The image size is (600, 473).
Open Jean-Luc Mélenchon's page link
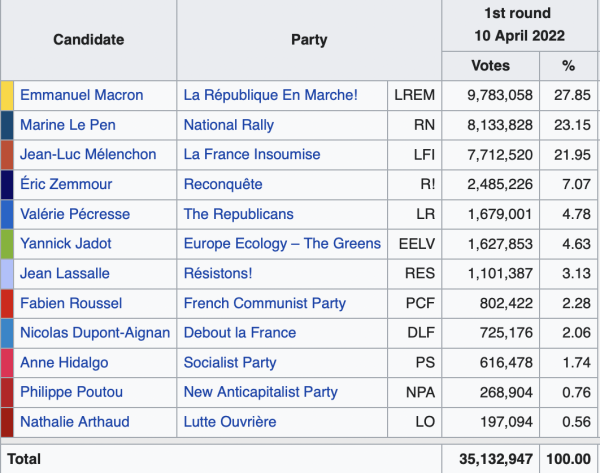click(88, 155)
